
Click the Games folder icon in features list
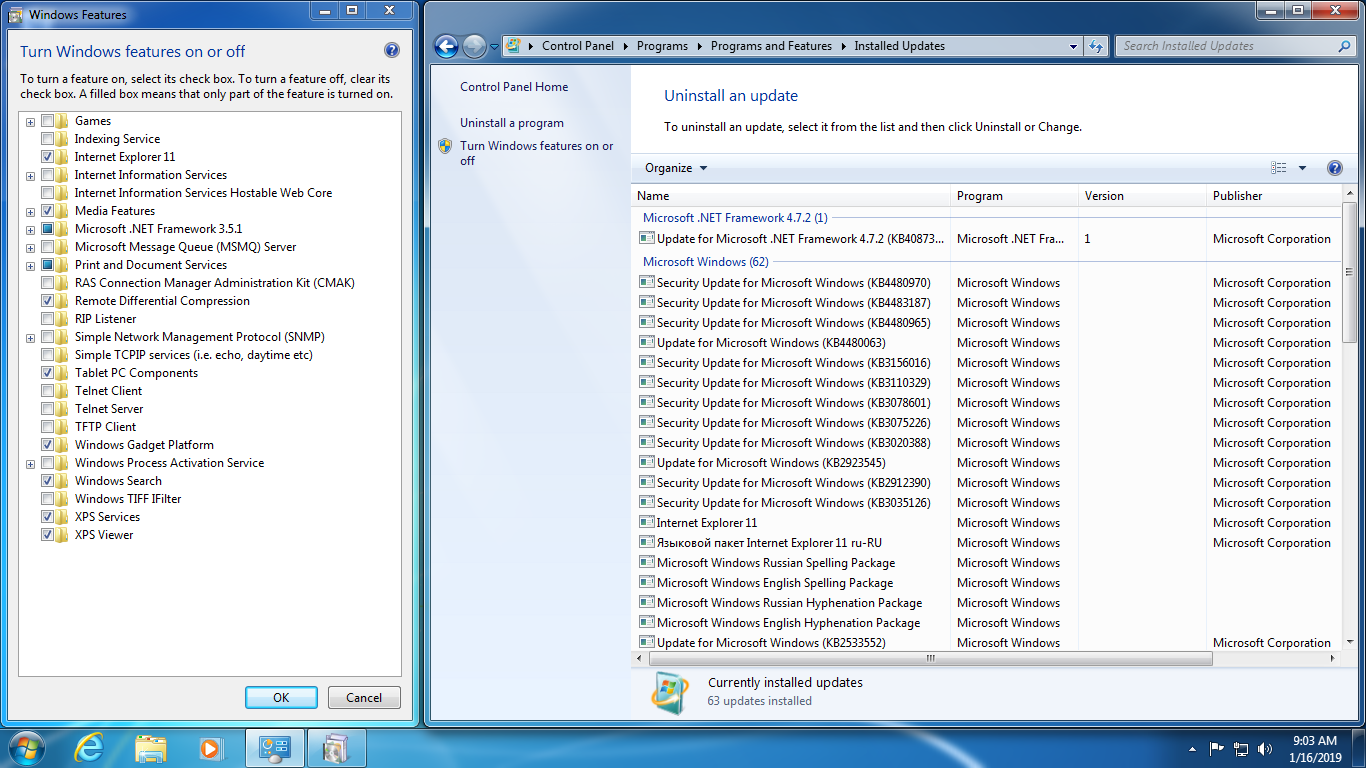click(x=64, y=121)
